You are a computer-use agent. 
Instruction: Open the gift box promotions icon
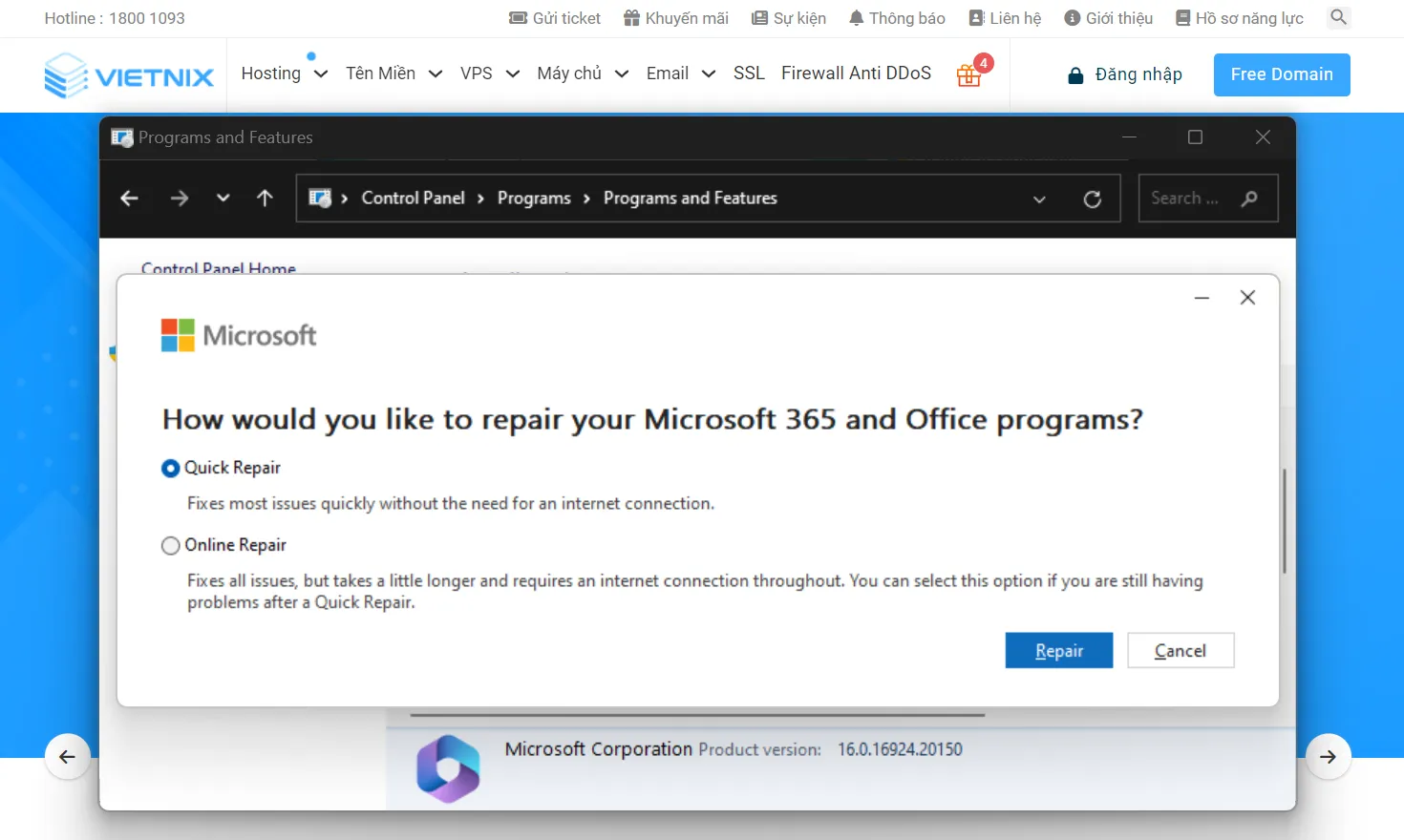click(969, 74)
